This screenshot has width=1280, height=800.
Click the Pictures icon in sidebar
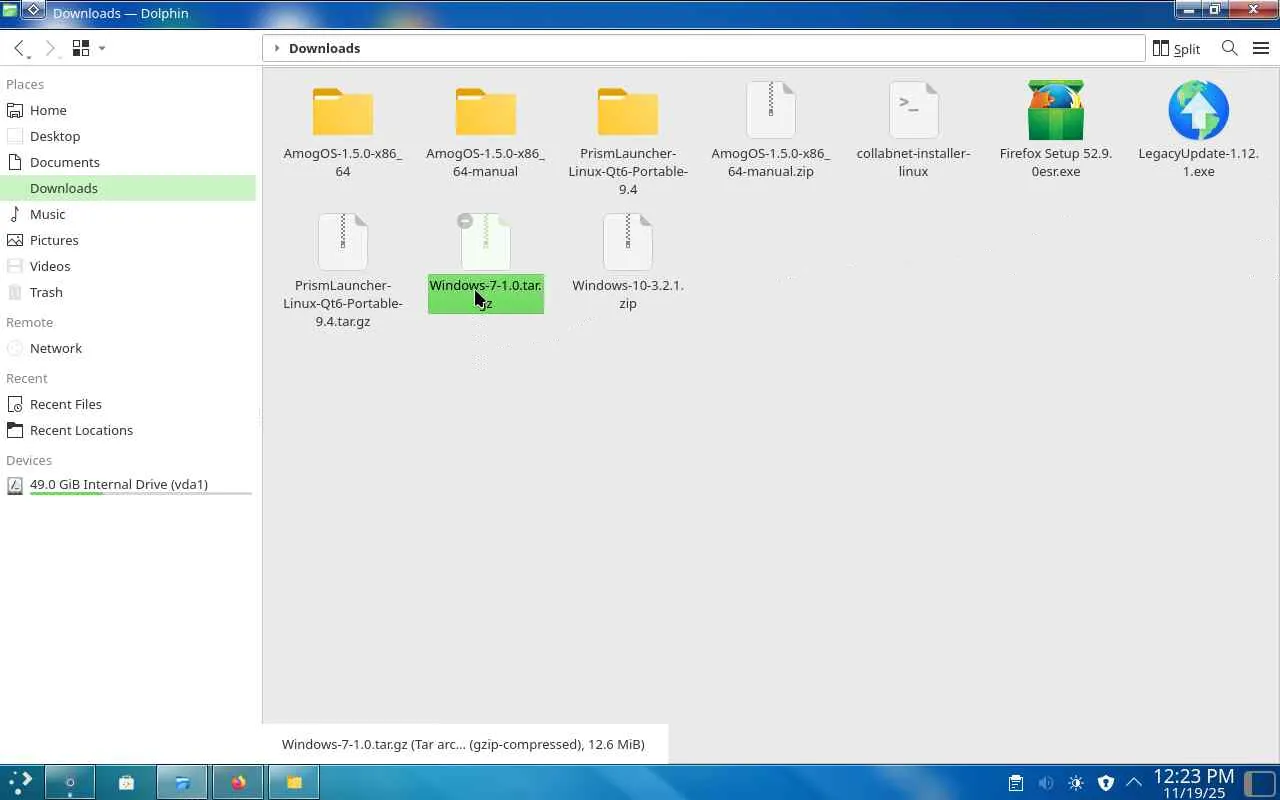(14, 240)
